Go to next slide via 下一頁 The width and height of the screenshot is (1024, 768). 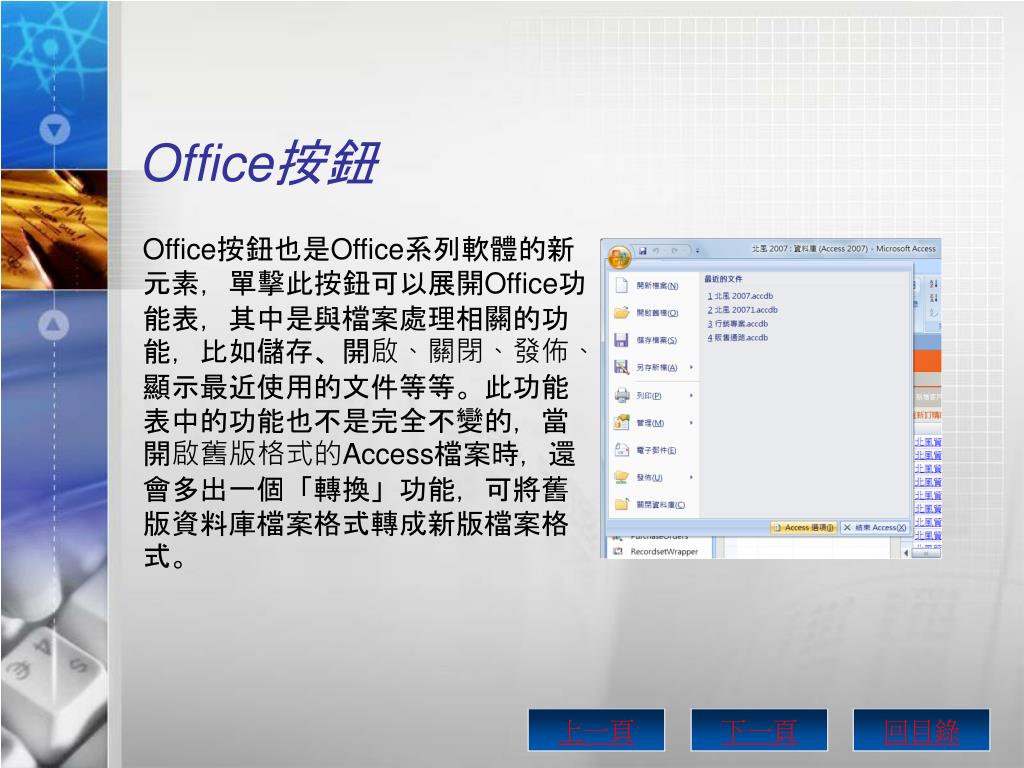coord(759,730)
